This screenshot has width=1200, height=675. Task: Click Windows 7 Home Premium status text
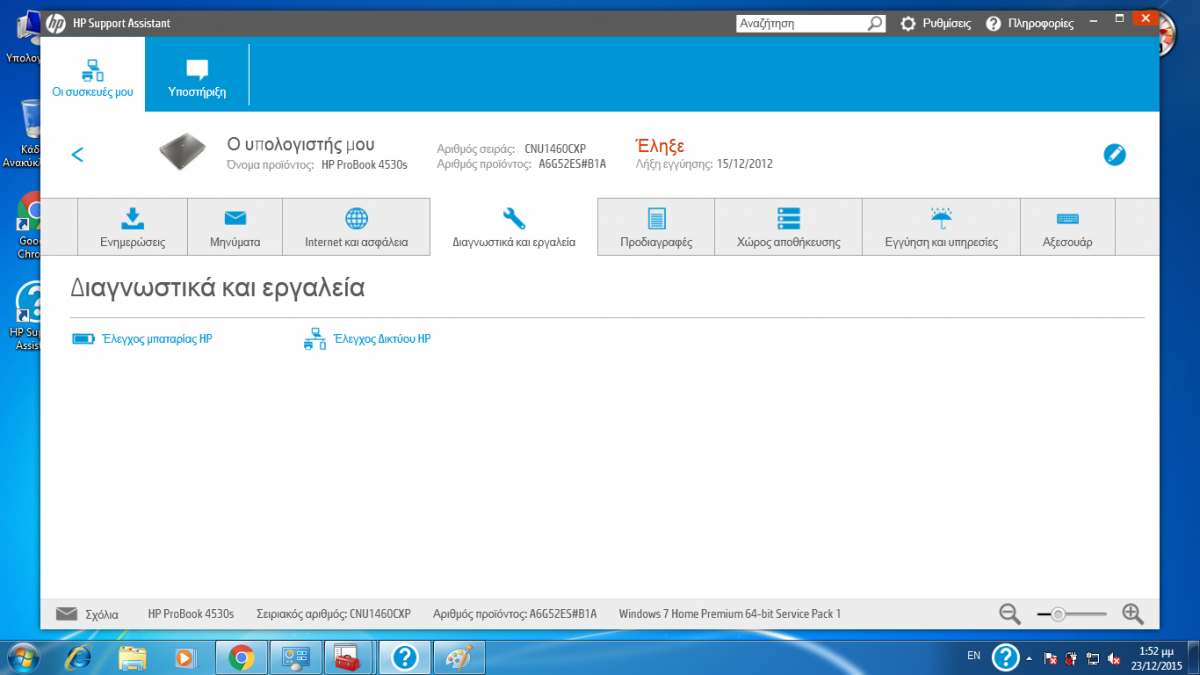pyautogui.click(x=730, y=614)
